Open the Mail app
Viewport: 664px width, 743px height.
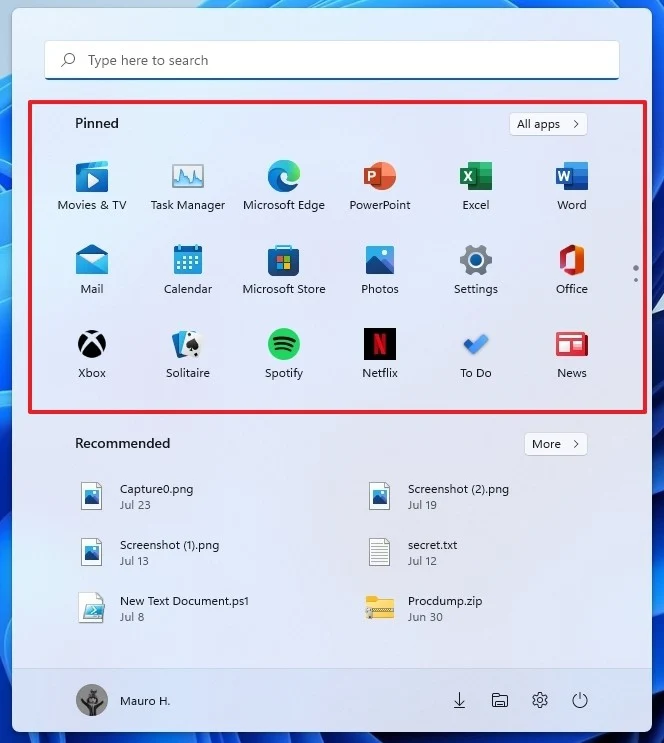(92, 270)
